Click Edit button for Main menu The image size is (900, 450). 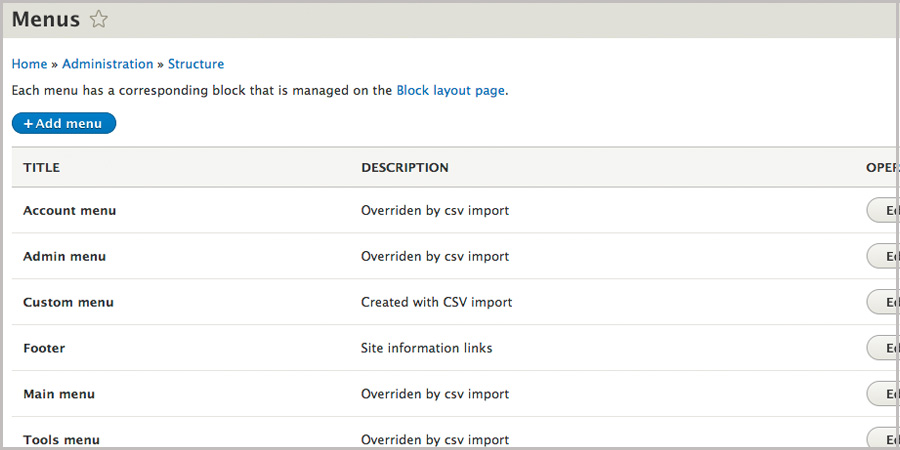click(x=882, y=394)
